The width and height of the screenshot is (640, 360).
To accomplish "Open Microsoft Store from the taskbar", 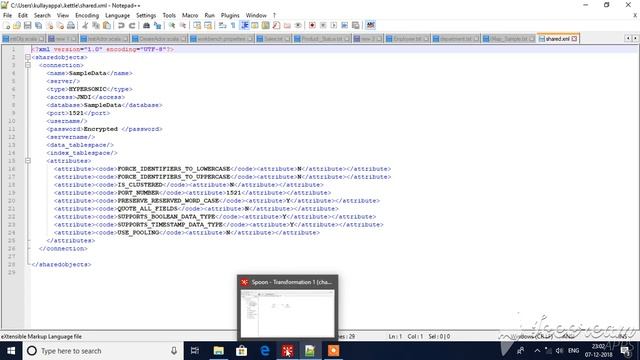I will point(241,351).
